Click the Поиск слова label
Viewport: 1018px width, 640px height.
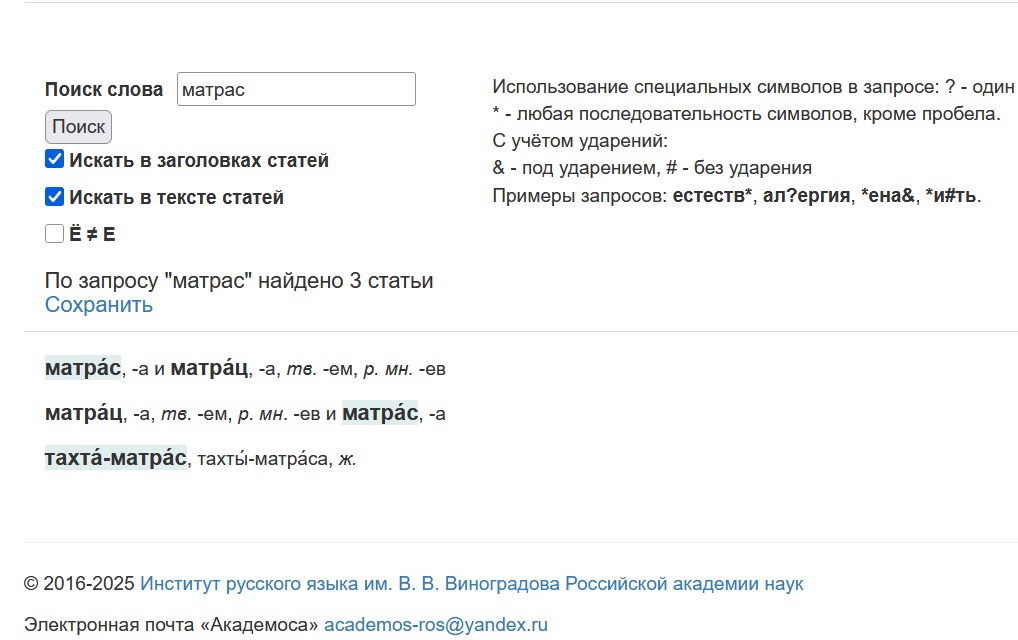(x=104, y=90)
